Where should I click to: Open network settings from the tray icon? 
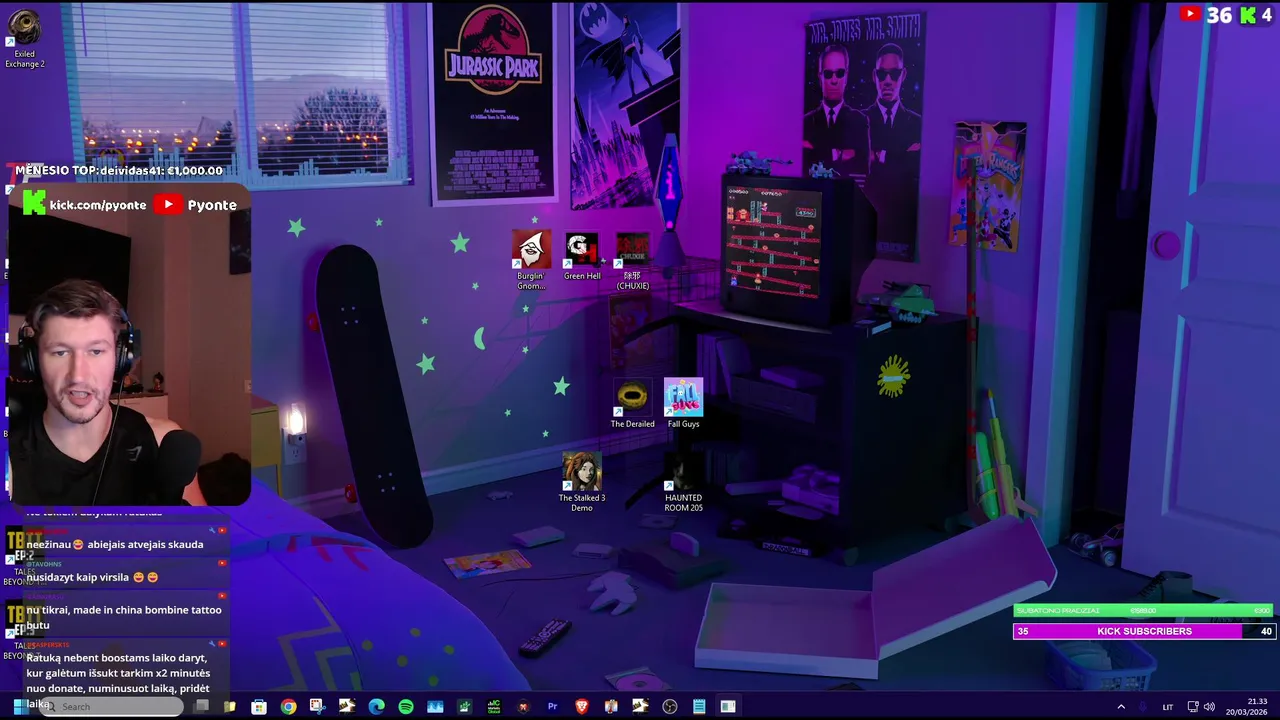coord(1192,707)
